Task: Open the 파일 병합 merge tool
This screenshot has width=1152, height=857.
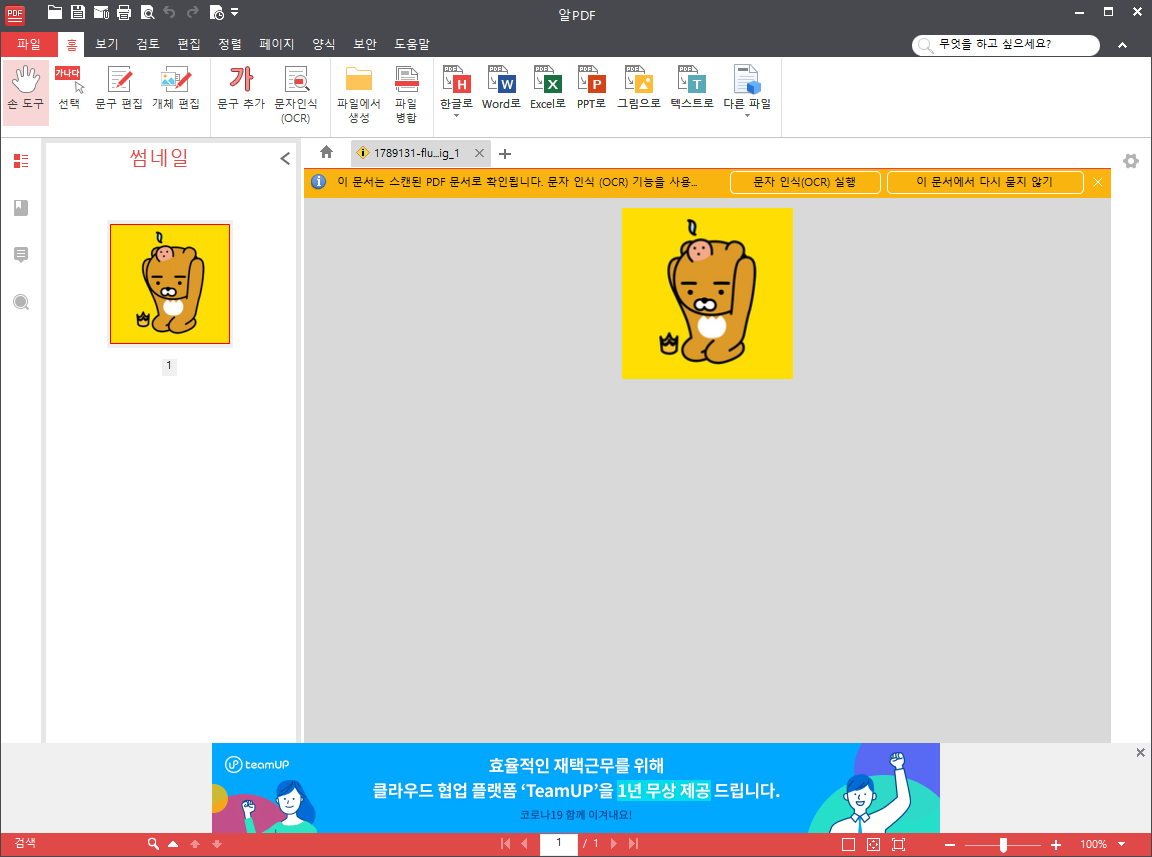Action: pos(406,94)
